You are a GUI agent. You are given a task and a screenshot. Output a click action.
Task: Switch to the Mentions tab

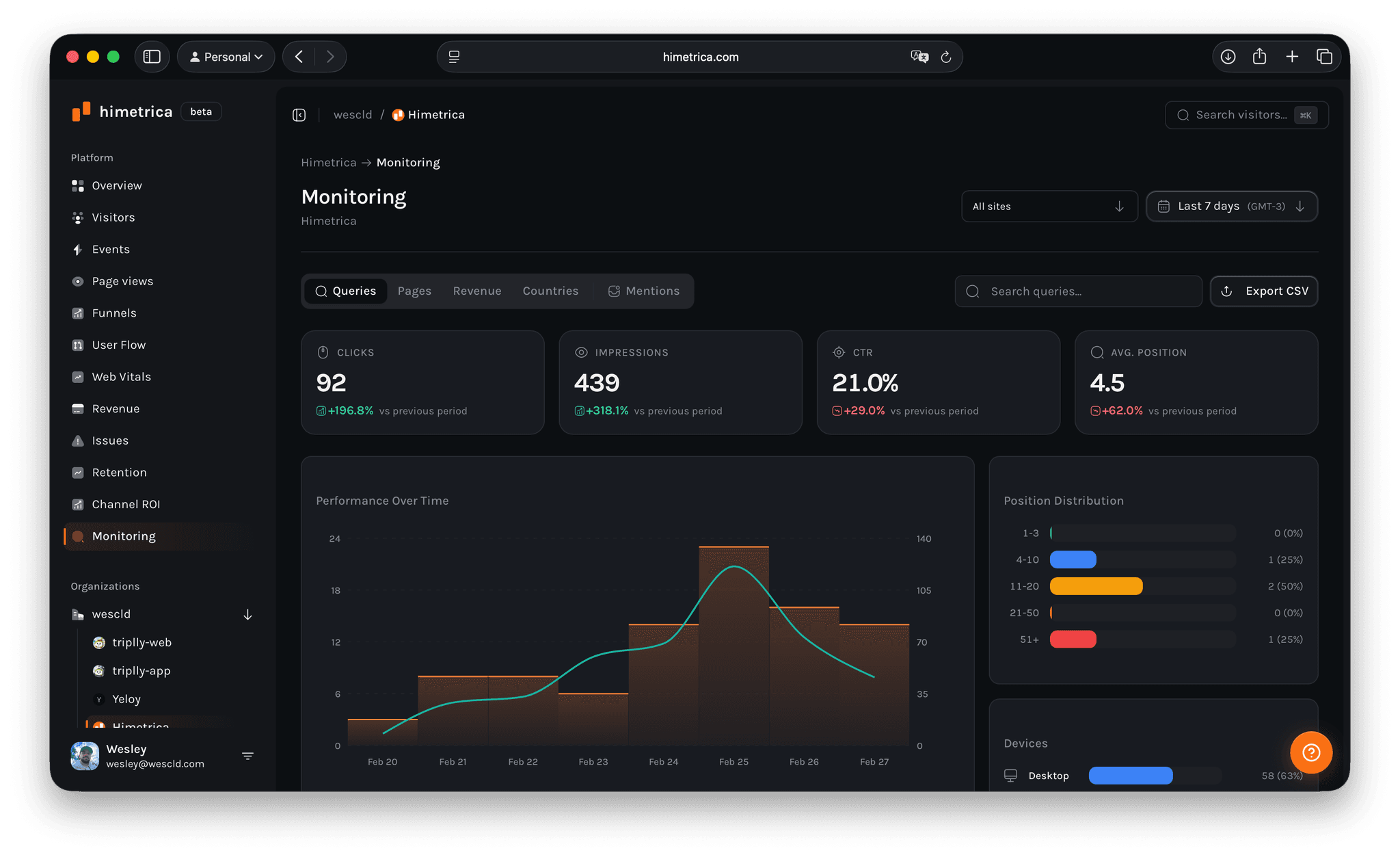pos(643,291)
